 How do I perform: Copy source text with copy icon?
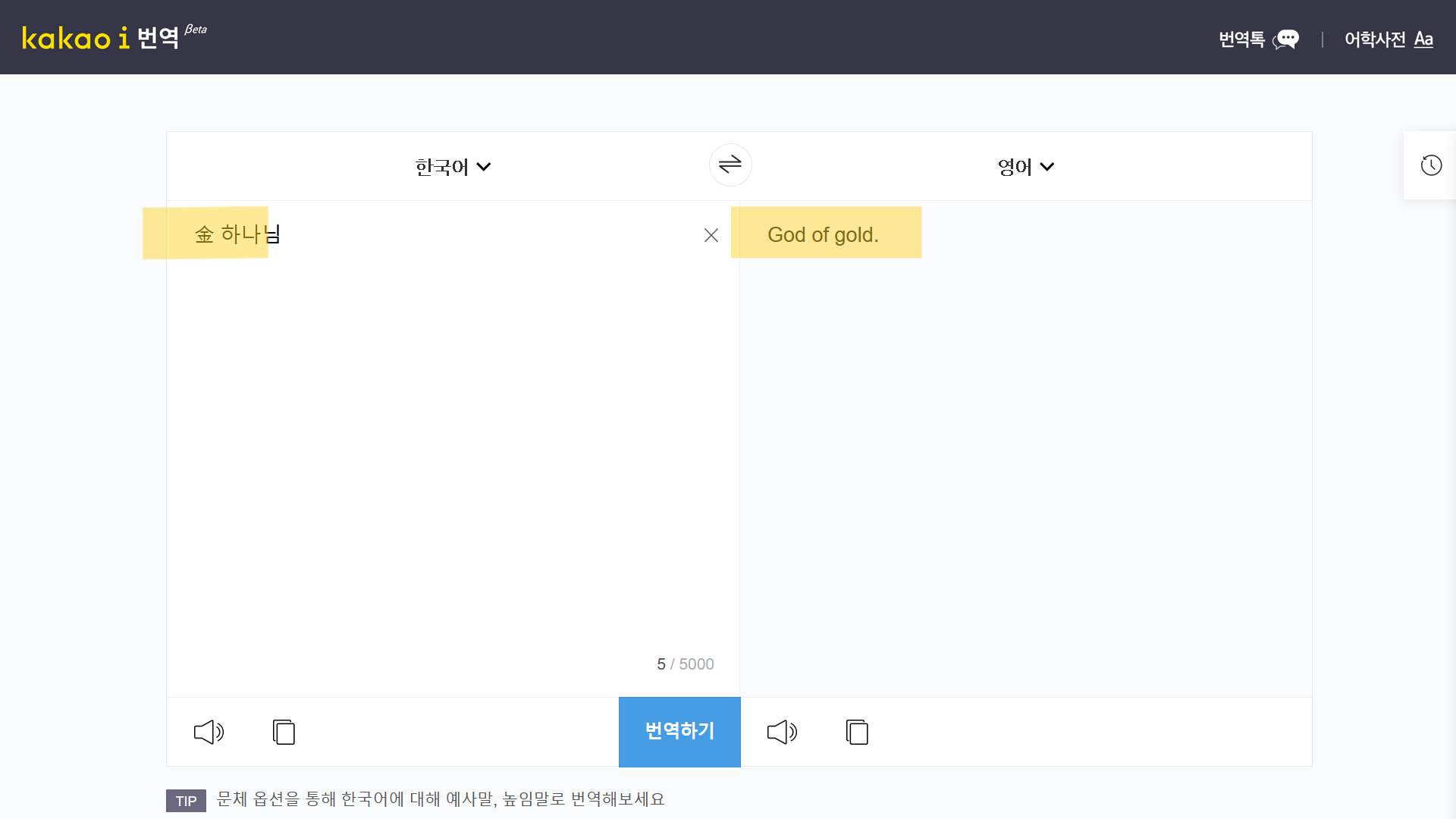click(x=284, y=732)
